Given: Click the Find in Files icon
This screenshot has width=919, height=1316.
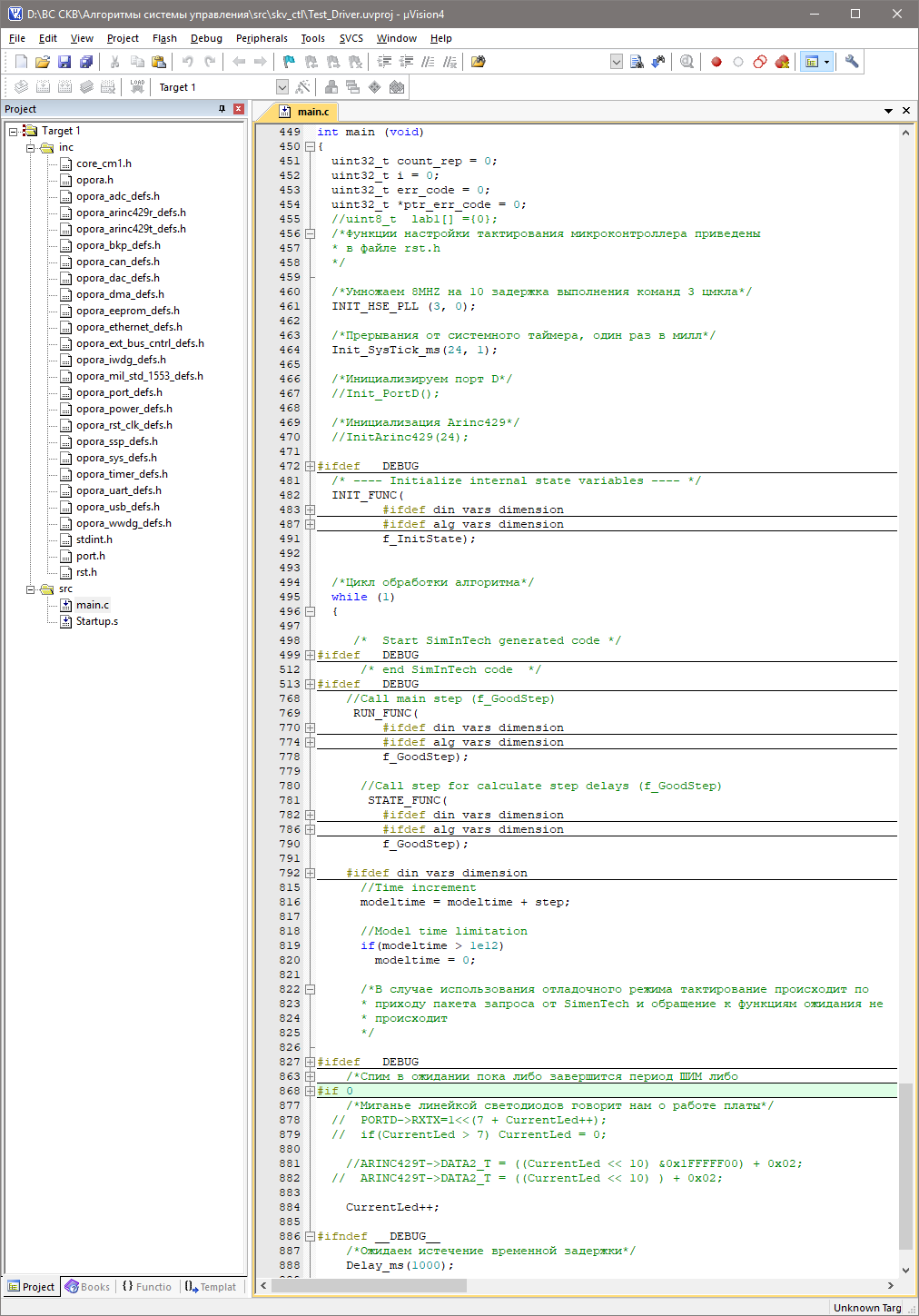Looking at the screenshot, I should pyautogui.click(x=479, y=62).
